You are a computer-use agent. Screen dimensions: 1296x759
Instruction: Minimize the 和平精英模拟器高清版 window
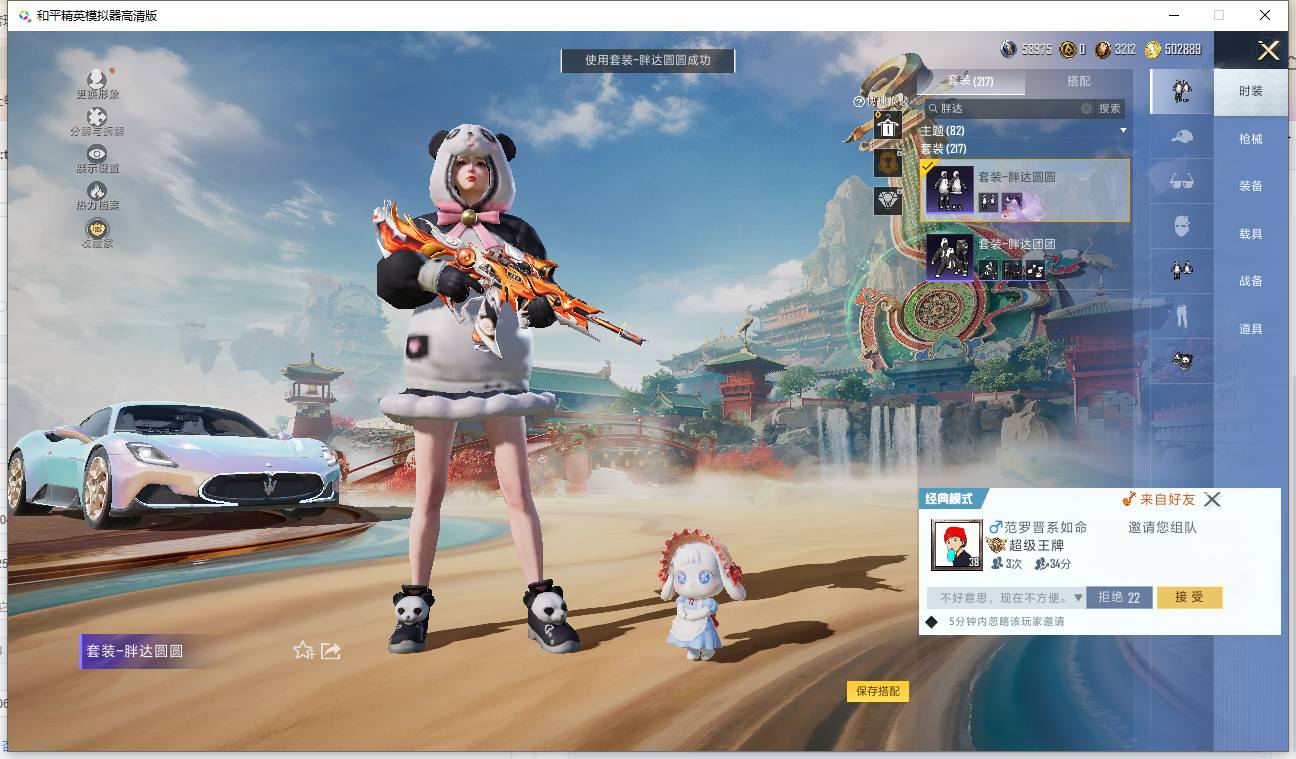1172,15
